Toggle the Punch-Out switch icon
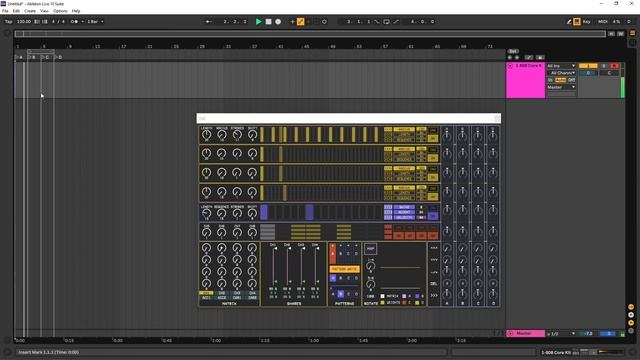 (396, 22)
